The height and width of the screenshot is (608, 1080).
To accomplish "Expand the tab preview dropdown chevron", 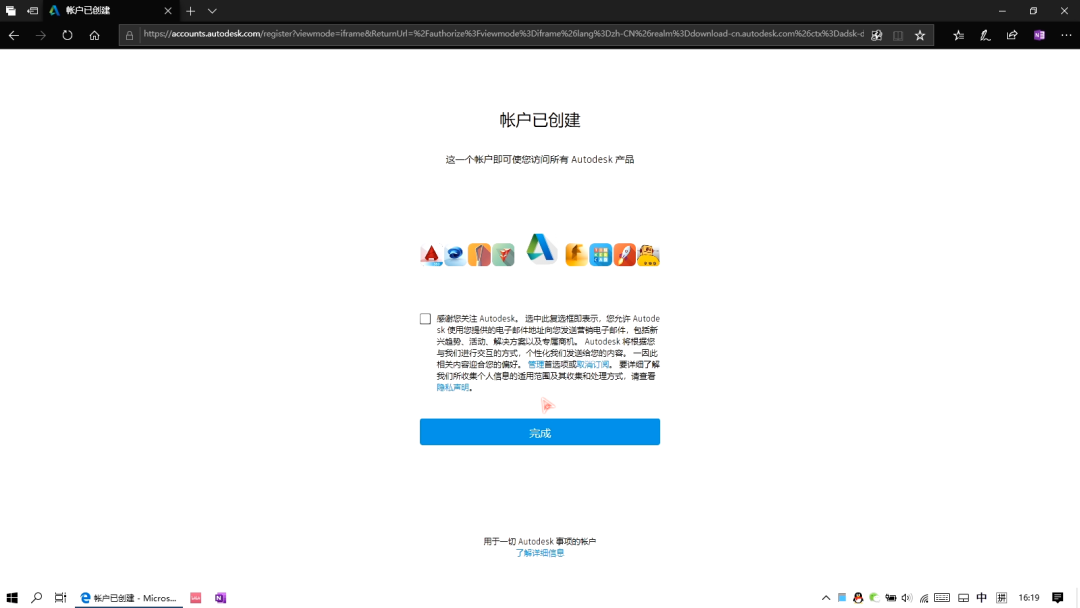I will (x=212, y=11).
